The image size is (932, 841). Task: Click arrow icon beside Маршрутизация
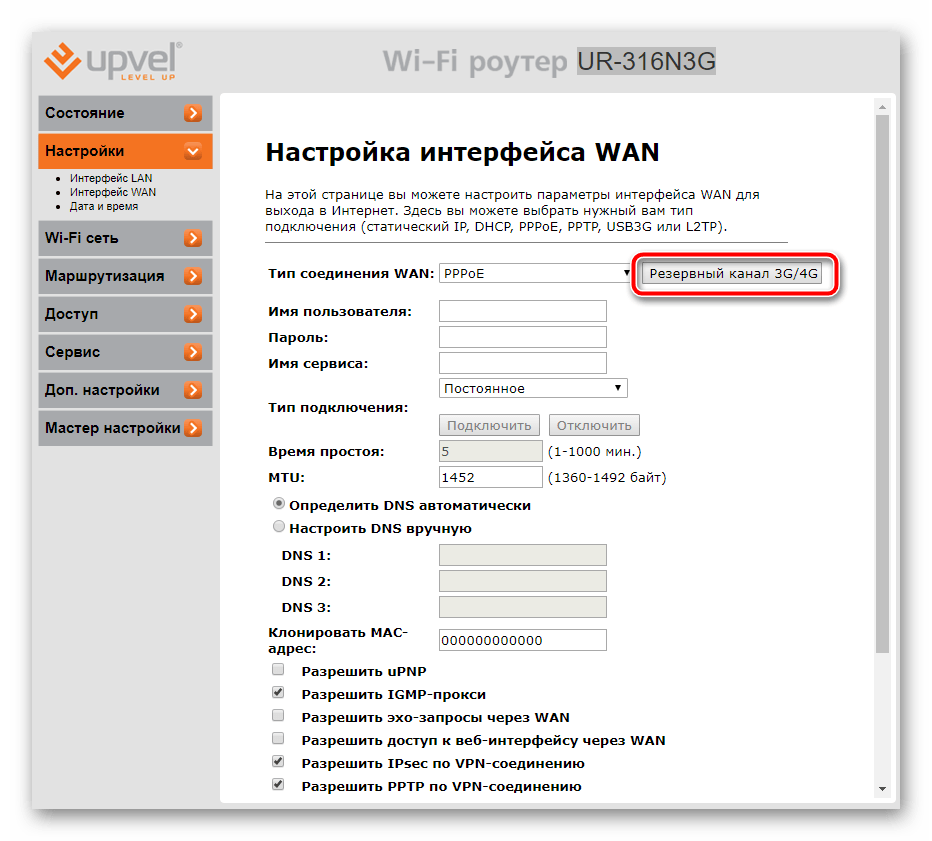pos(193,277)
